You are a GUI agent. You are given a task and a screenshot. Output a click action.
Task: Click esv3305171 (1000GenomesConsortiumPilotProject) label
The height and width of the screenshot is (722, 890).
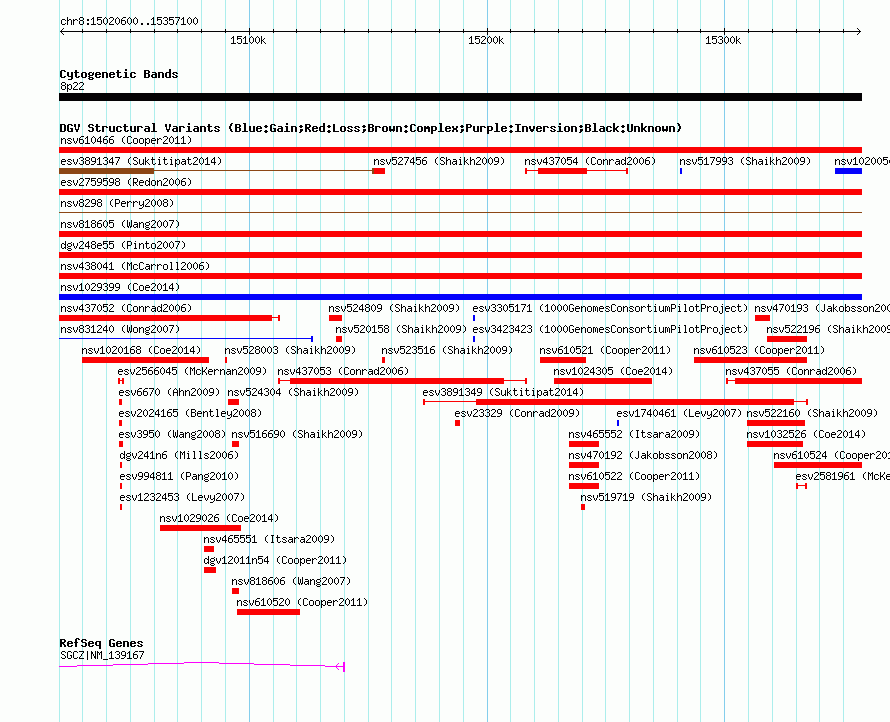[610, 308]
